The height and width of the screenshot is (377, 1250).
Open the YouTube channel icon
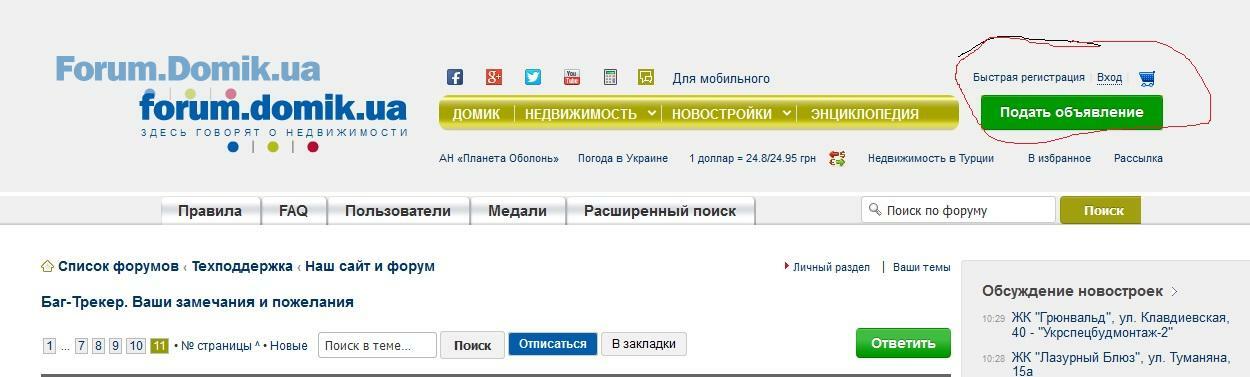coord(572,77)
